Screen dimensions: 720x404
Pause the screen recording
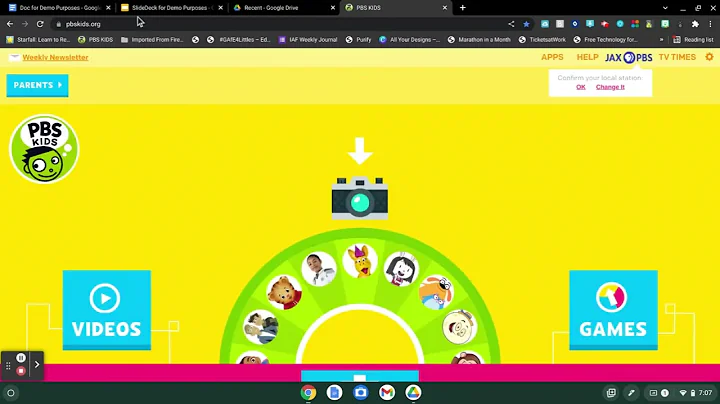click(x=21, y=358)
